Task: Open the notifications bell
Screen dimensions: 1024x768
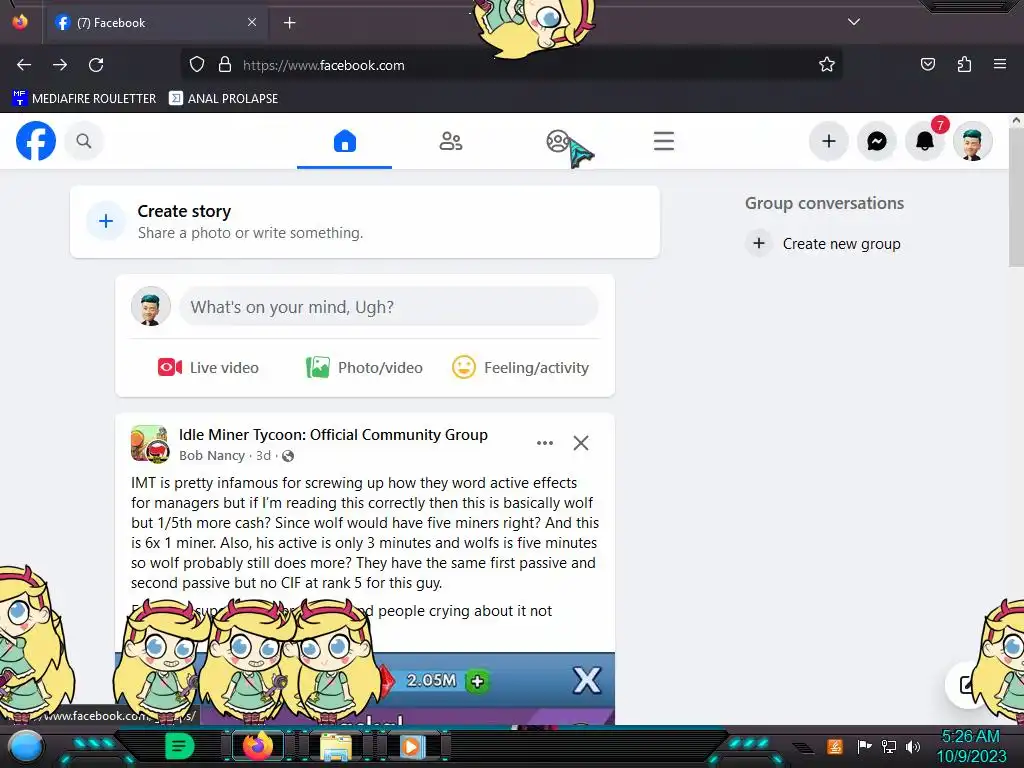Action: (x=925, y=141)
